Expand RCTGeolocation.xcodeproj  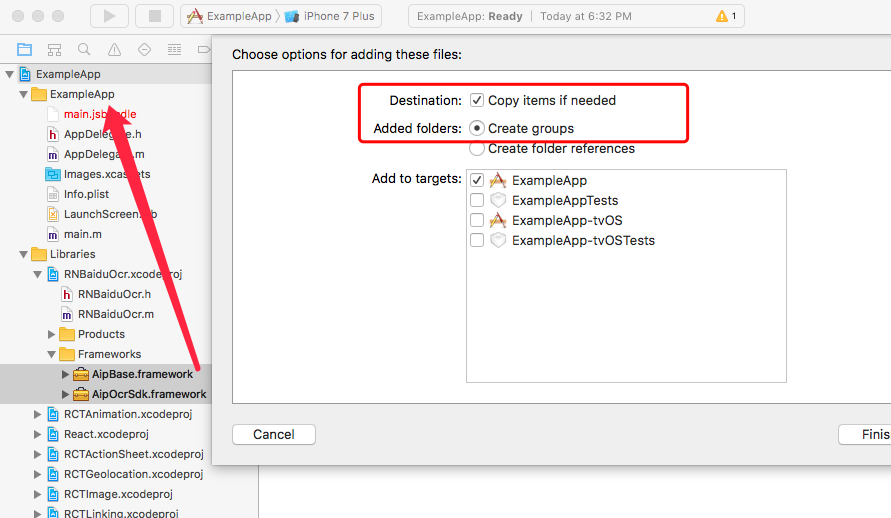point(38,474)
